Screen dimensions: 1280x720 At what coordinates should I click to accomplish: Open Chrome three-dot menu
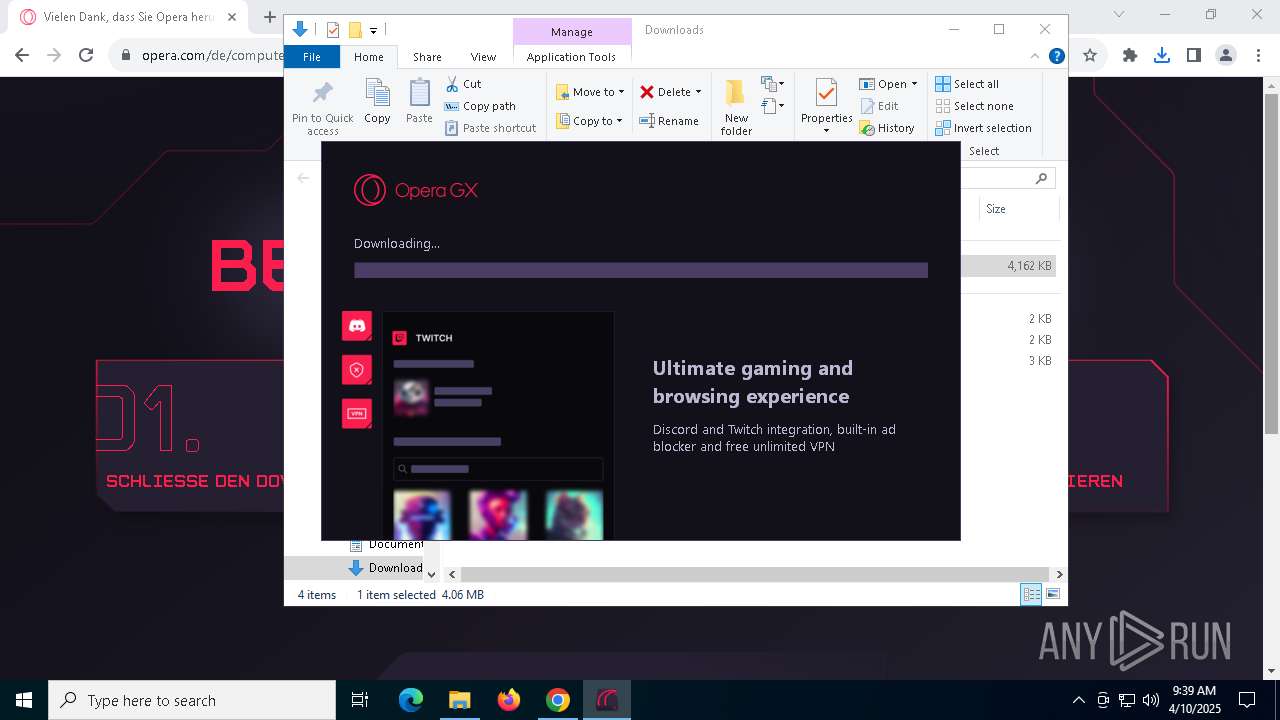1257,55
